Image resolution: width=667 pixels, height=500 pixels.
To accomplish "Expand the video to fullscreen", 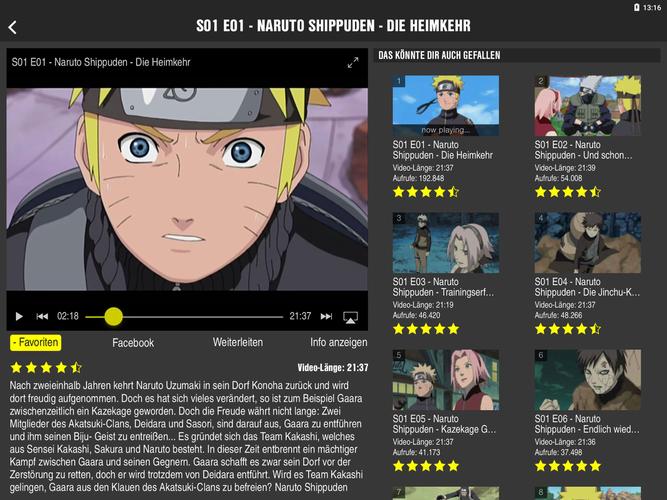I will point(353,63).
